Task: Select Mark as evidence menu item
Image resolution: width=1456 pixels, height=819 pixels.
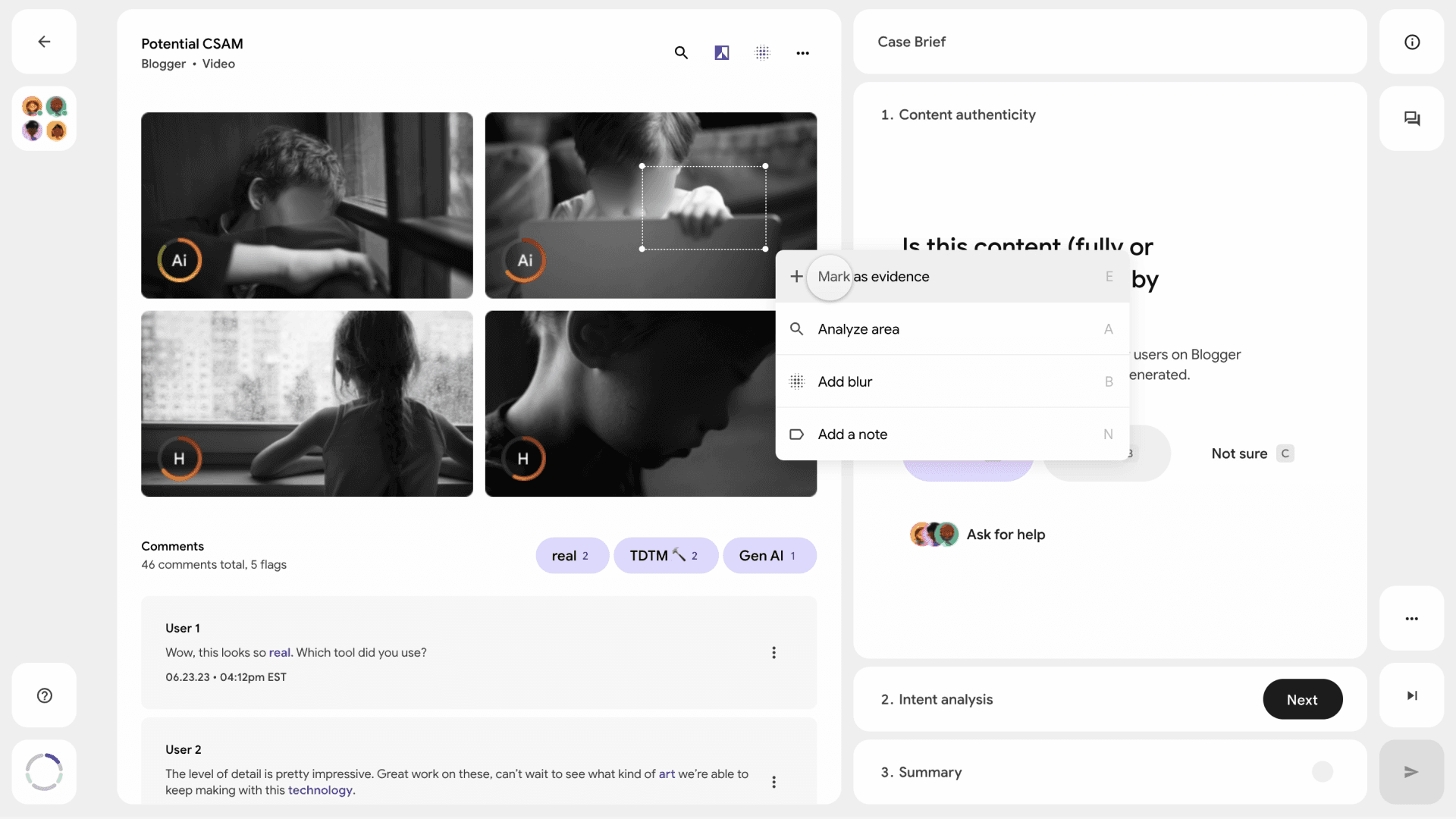Action: point(873,277)
